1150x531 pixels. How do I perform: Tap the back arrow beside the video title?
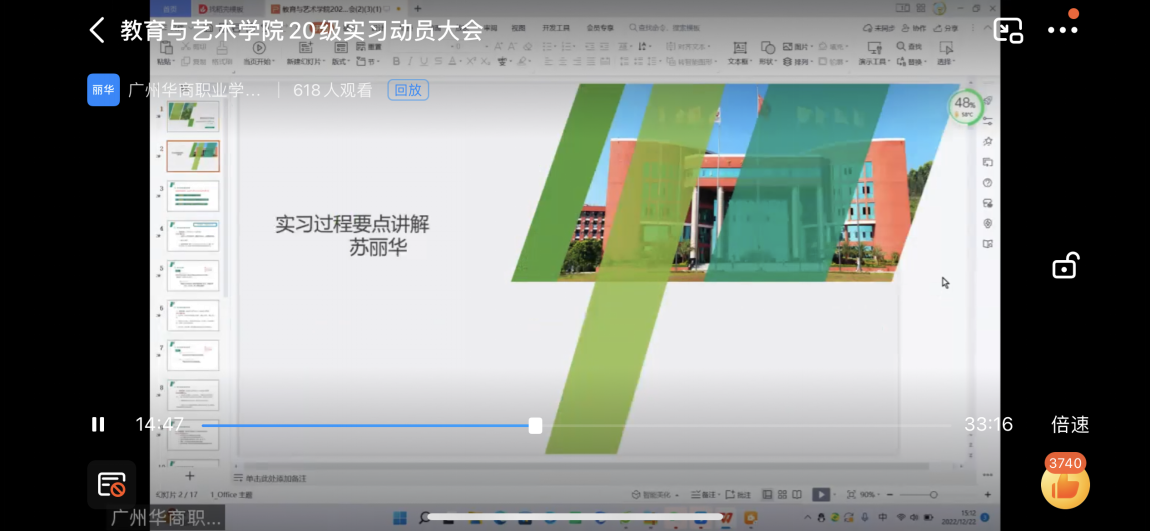pos(97,30)
